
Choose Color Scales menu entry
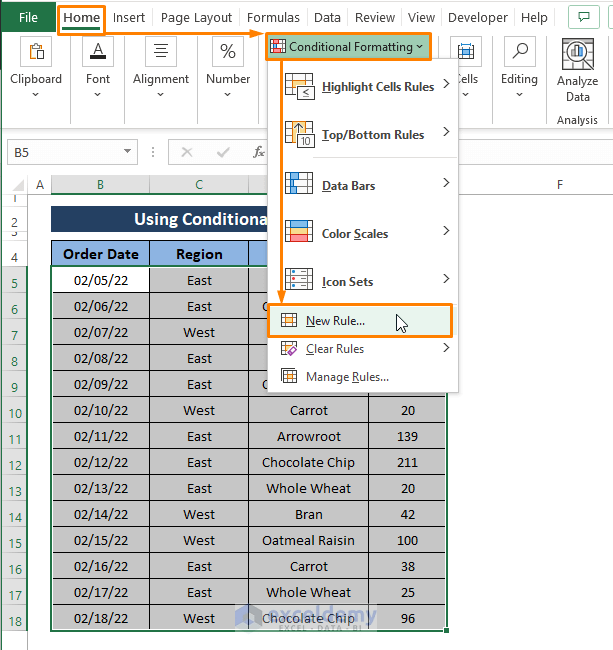point(363,231)
